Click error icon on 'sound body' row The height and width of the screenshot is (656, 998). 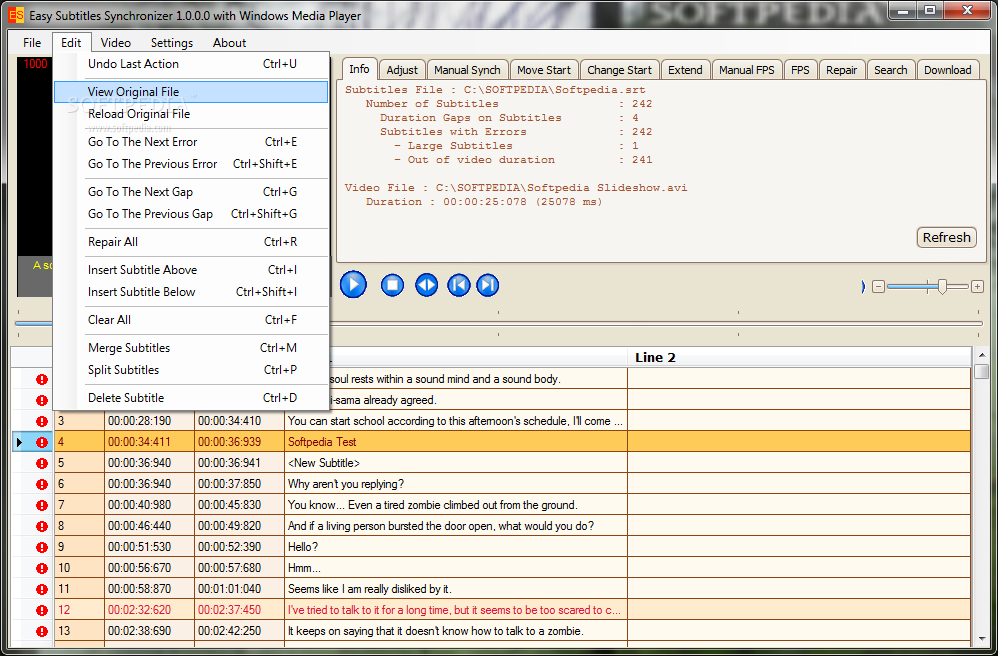pos(42,379)
